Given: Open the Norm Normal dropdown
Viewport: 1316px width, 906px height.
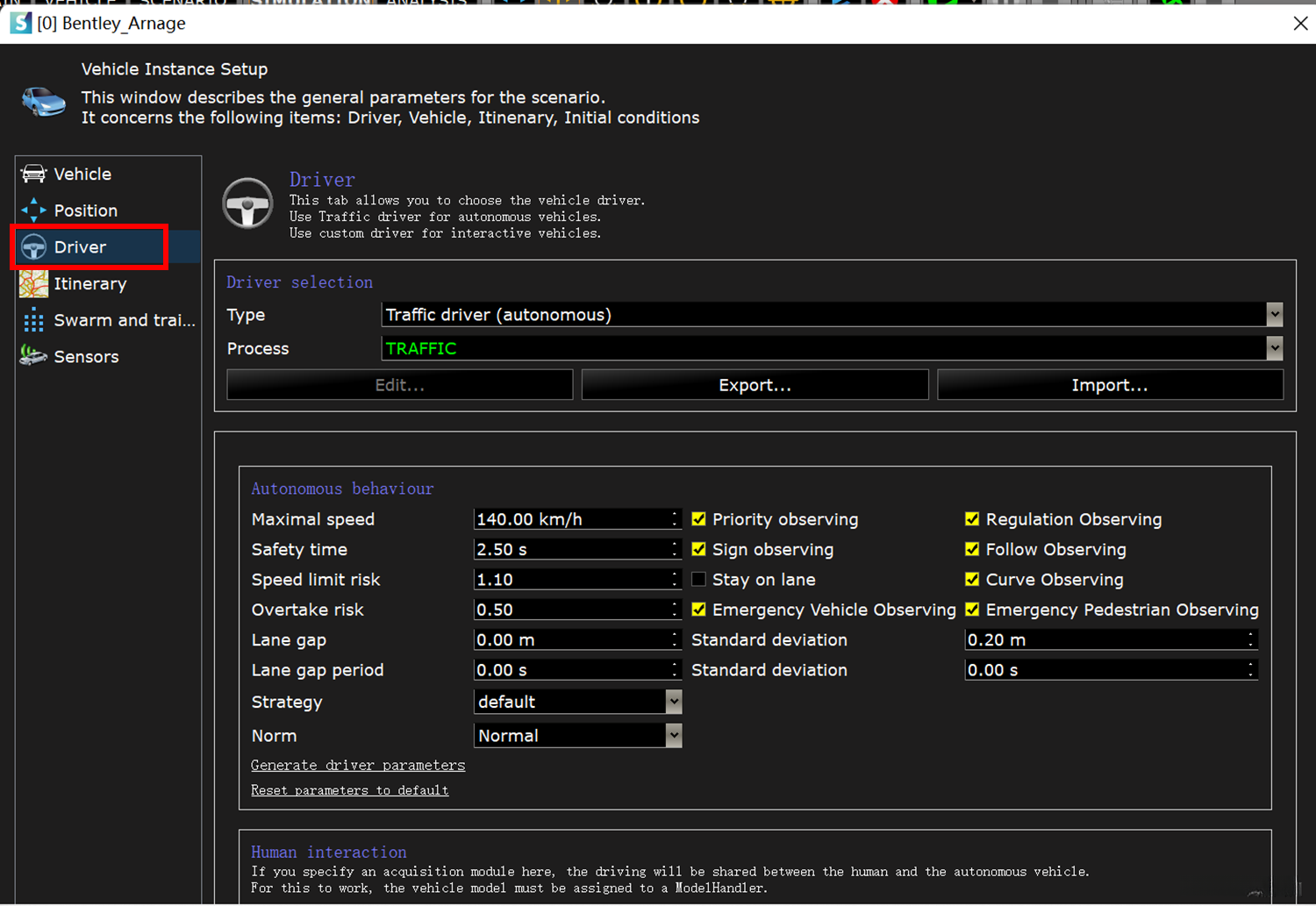Looking at the screenshot, I should click(577, 736).
